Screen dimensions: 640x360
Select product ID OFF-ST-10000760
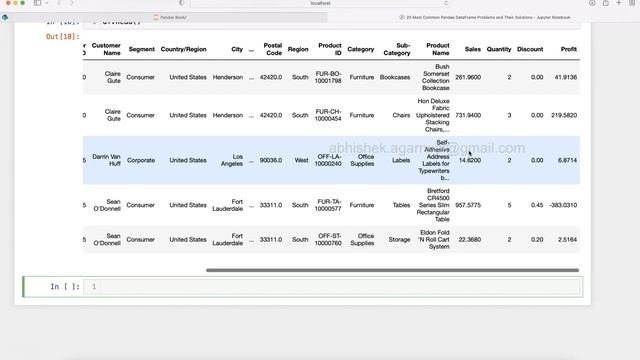coord(328,239)
